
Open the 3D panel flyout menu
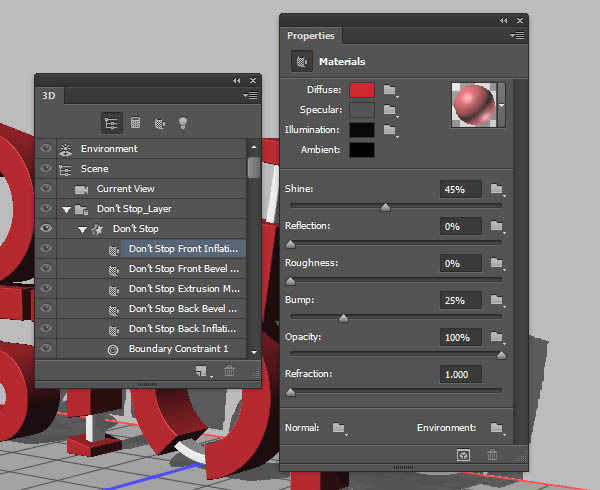click(250, 95)
